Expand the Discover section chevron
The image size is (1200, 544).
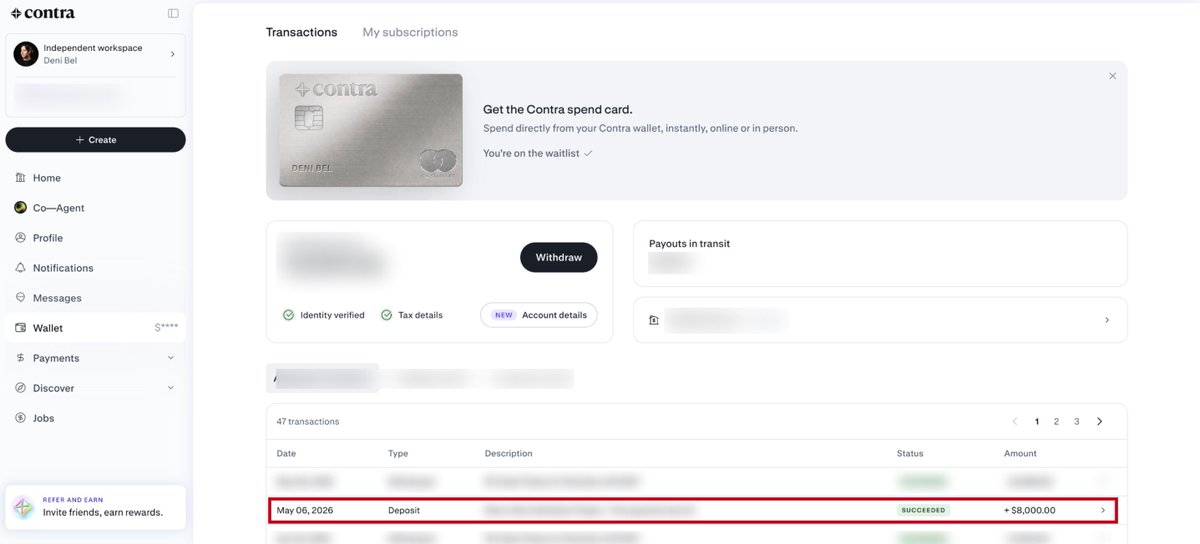pos(171,388)
